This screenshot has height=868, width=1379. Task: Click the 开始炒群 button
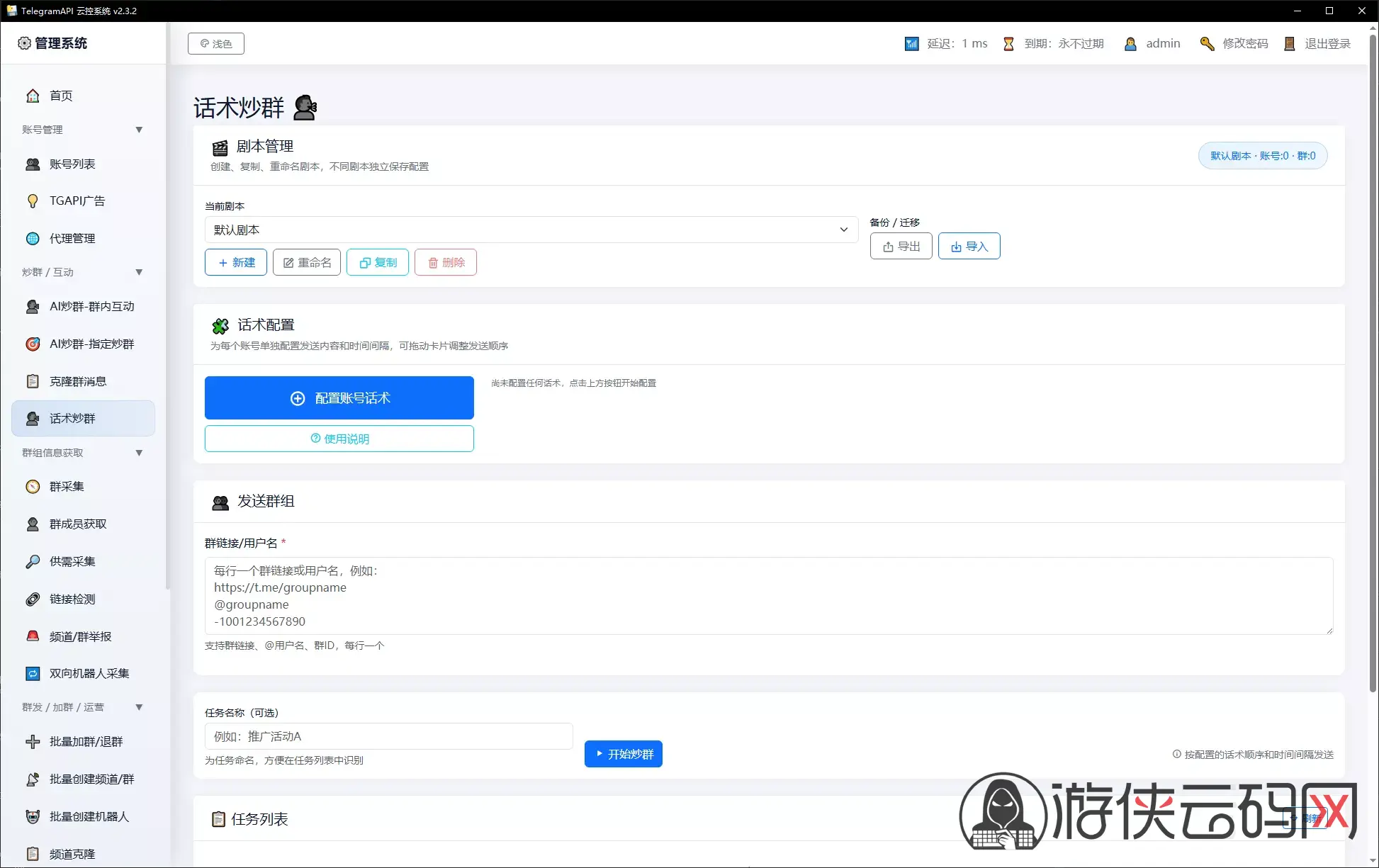[624, 754]
